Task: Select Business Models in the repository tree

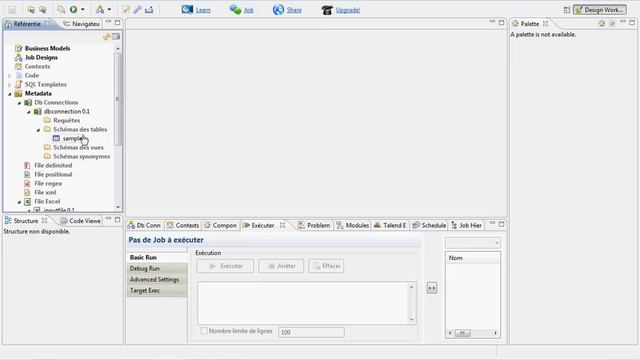Action: (x=47, y=48)
